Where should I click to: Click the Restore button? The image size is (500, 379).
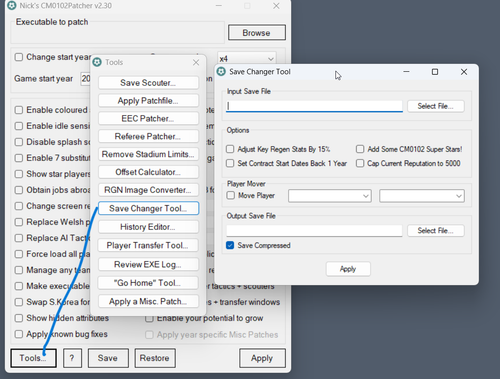point(155,358)
